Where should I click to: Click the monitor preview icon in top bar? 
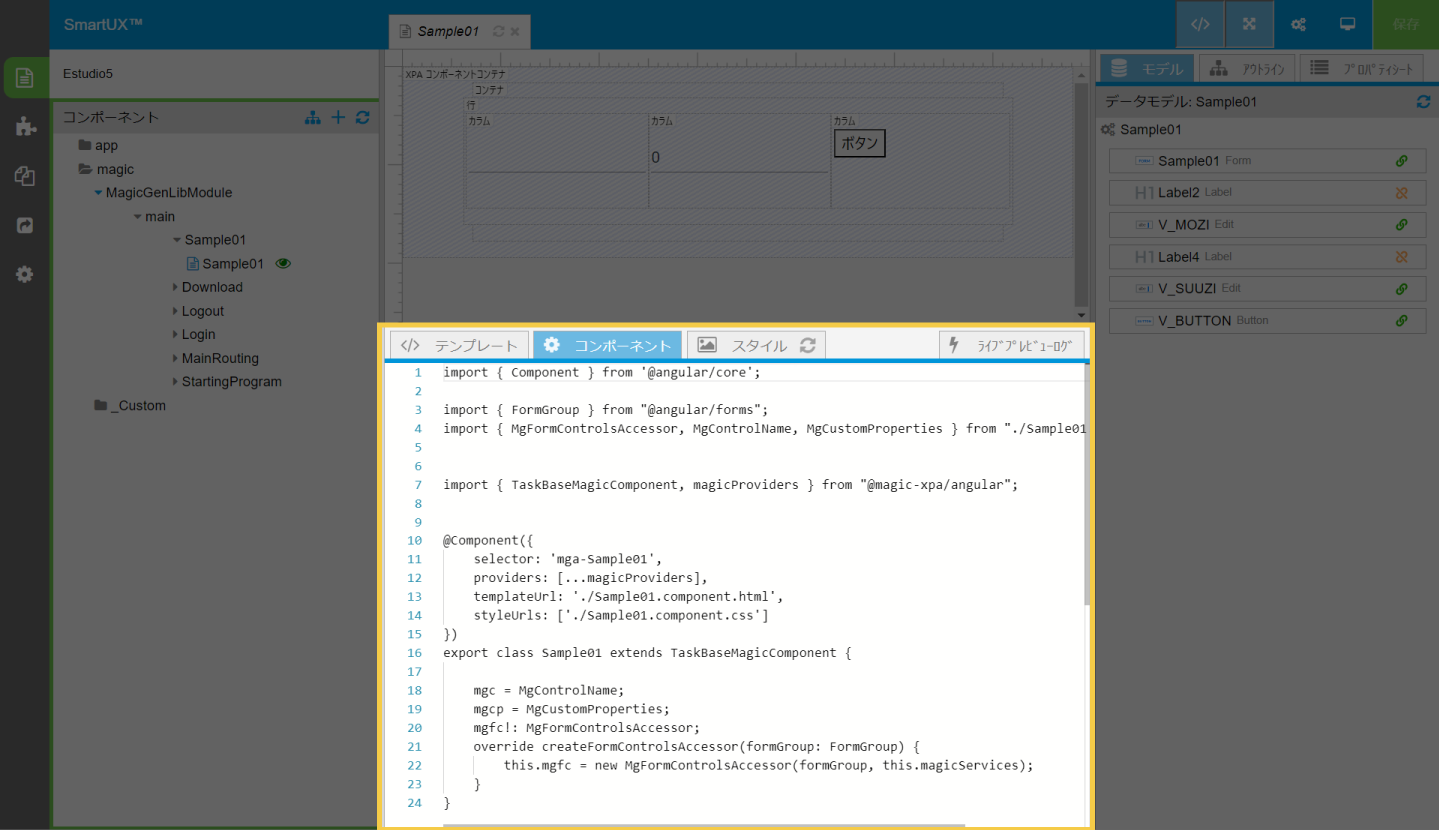[1347, 25]
